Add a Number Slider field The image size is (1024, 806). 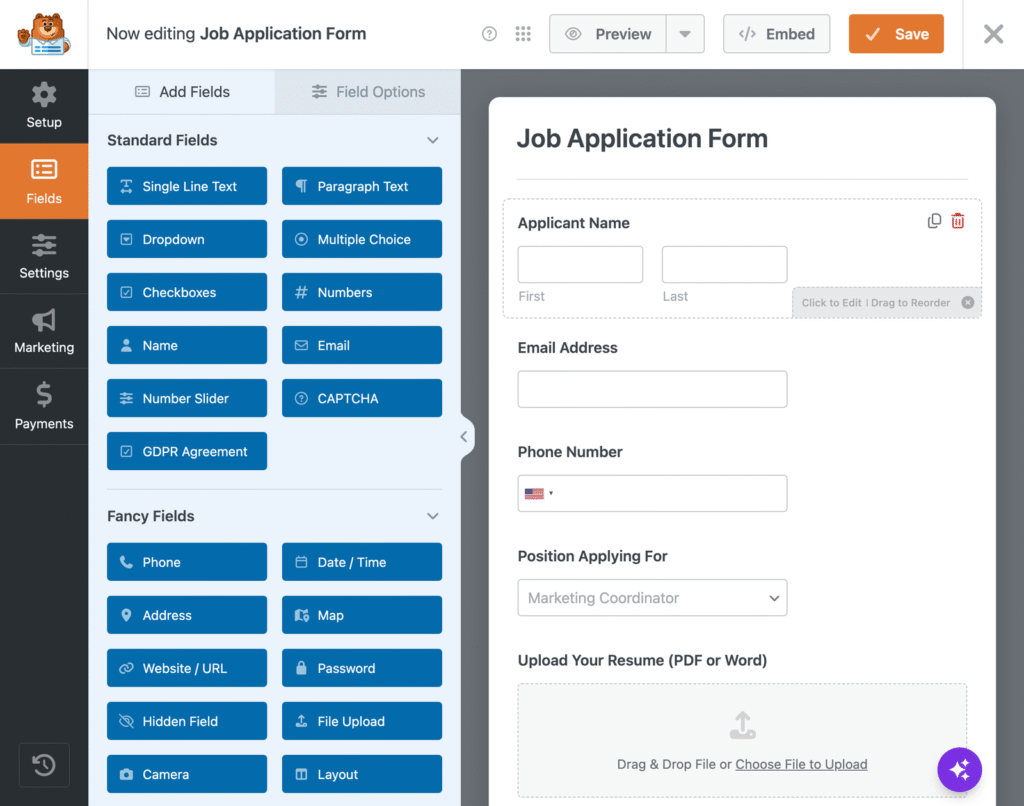187,398
